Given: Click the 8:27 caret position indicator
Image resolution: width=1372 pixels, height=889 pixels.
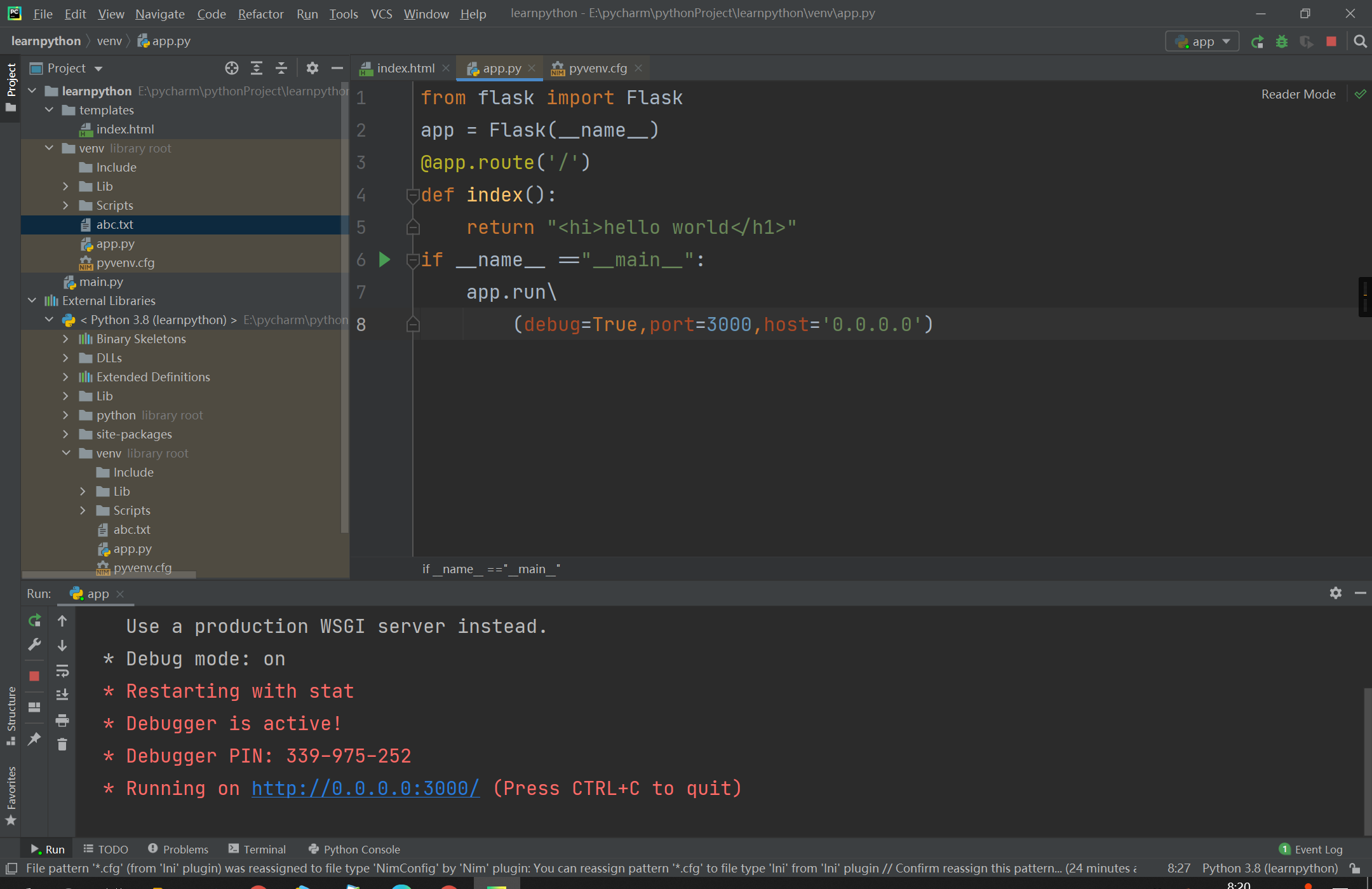Looking at the screenshot, I should 1178,868.
